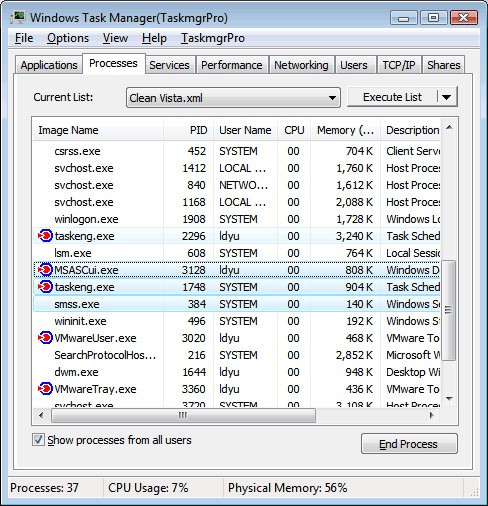Screen dimensions: 488x506
Task: Click the Processes: 37 status entry
Action: tap(44, 488)
